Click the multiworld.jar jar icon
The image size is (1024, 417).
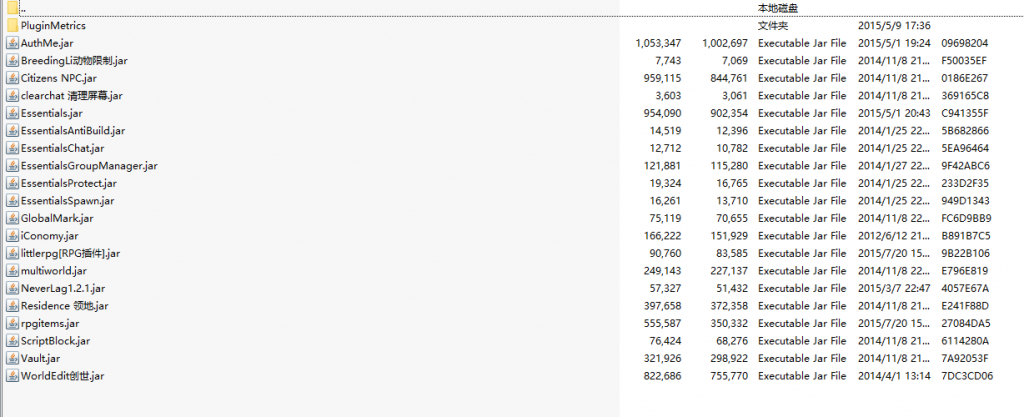(x=12, y=271)
